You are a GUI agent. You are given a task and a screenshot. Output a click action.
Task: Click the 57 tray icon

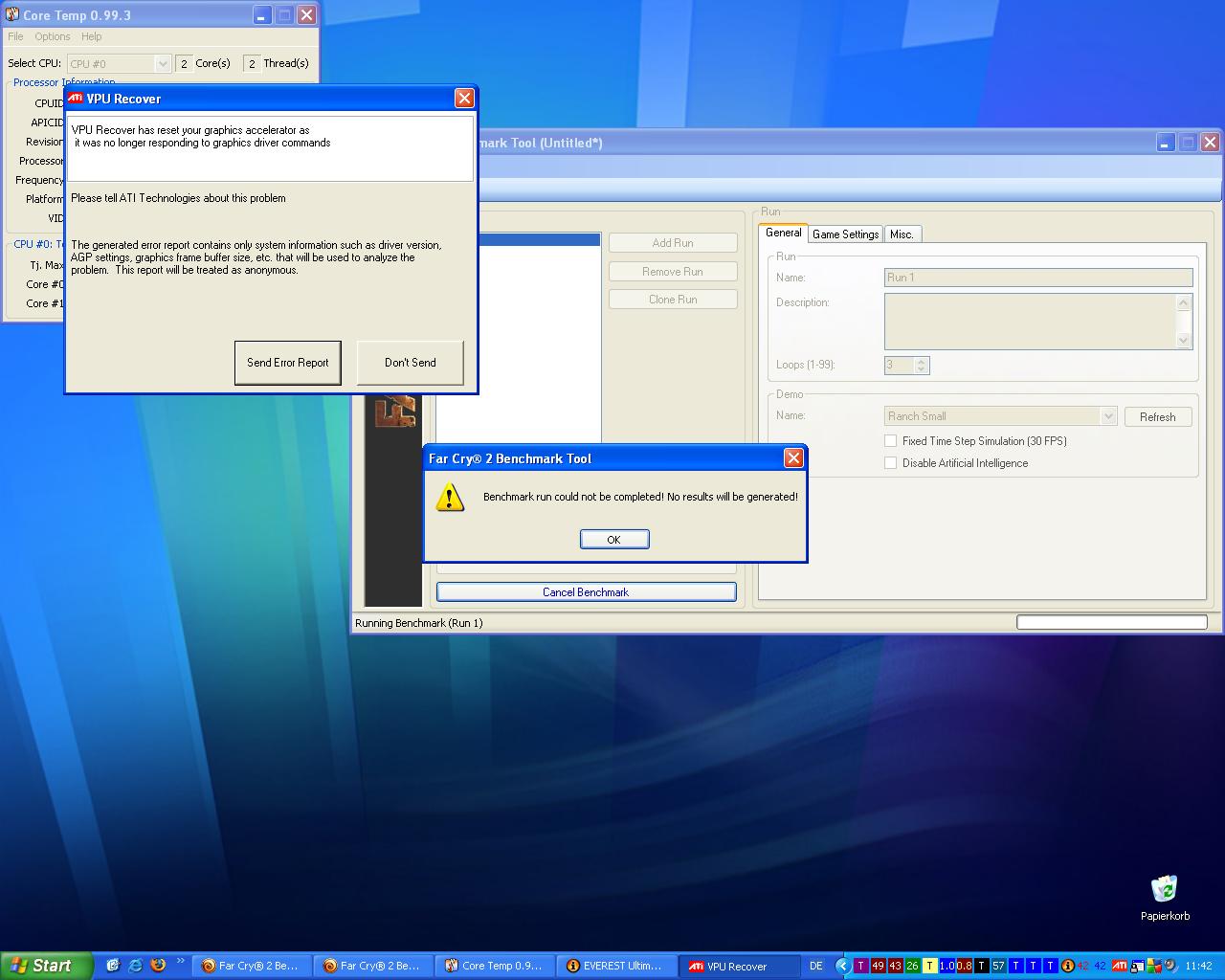(998, 966)
